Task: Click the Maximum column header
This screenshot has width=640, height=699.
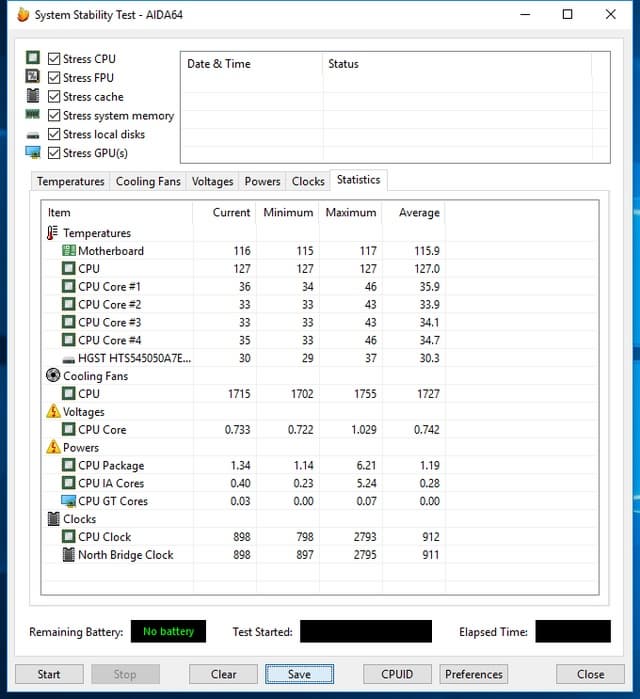Action: click(x=351, y=213)
